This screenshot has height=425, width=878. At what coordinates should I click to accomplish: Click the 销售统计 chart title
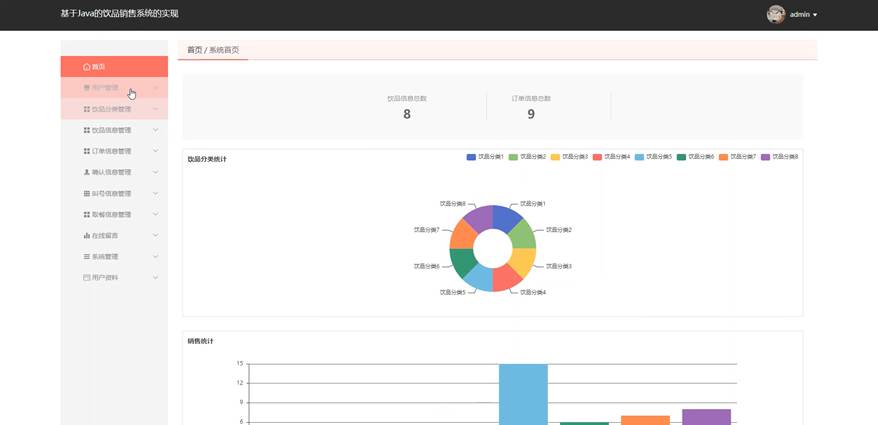coord(200,342)
